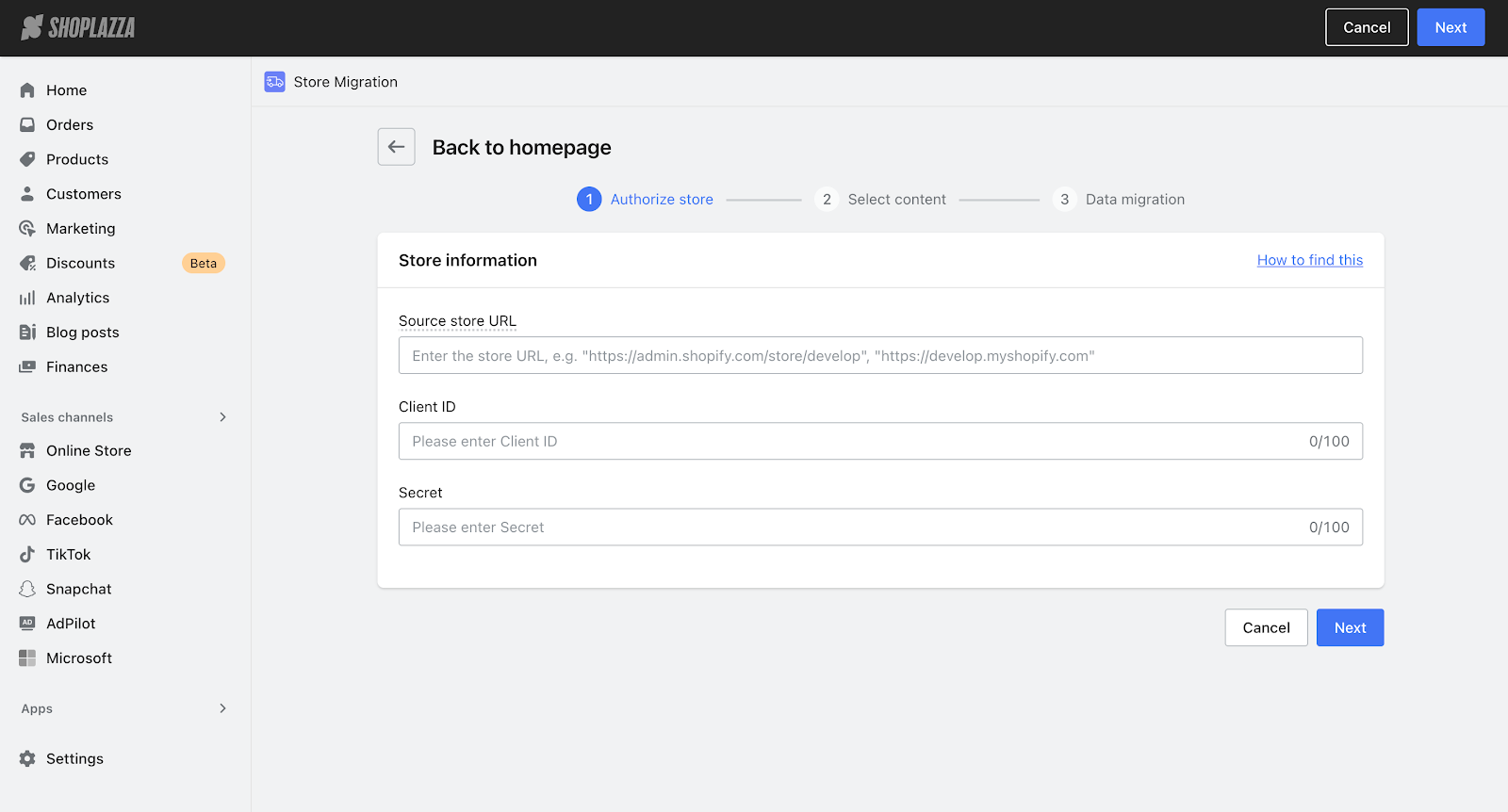Click the Store Migration truck icon
Image resolution: width=1508 pixels, height=812 pixels.
(x=274, y=82)
